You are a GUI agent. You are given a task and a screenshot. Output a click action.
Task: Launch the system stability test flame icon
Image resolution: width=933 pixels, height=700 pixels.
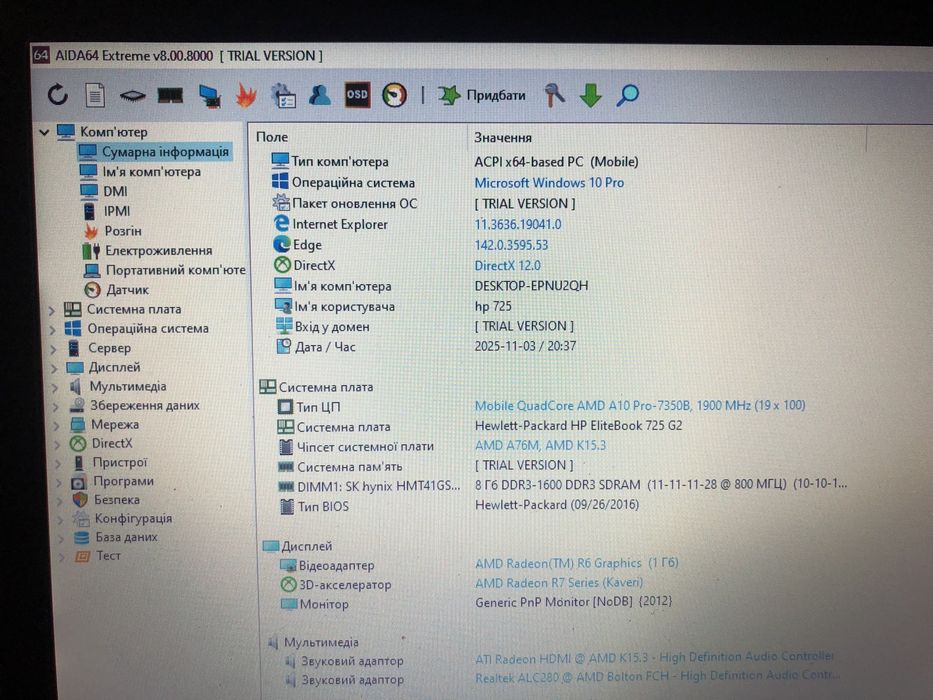pyautogui.click(x=246, y=95)
